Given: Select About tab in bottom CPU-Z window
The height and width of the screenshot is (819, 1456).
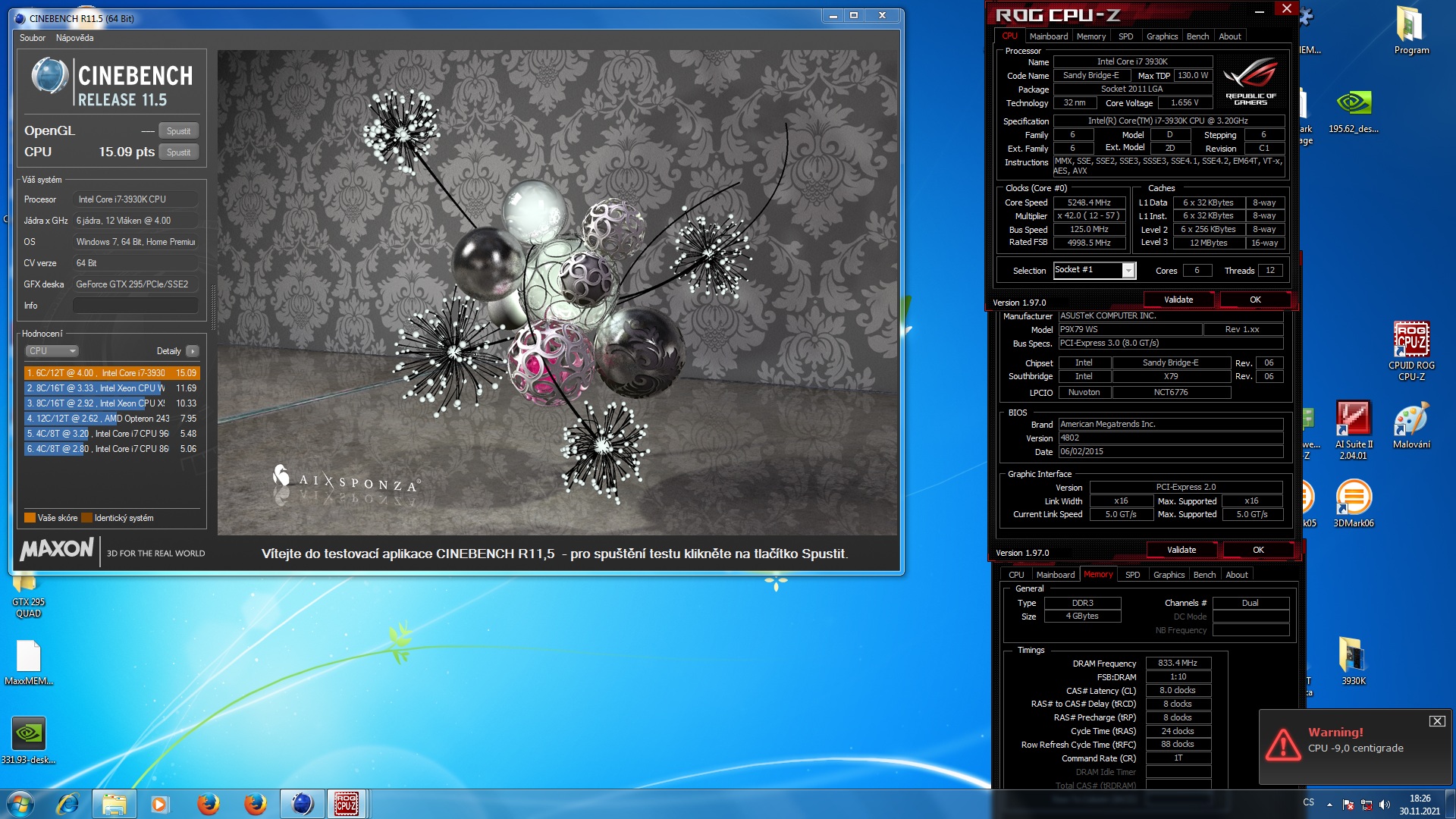Looking at the screenshot, I should 1237,575.
